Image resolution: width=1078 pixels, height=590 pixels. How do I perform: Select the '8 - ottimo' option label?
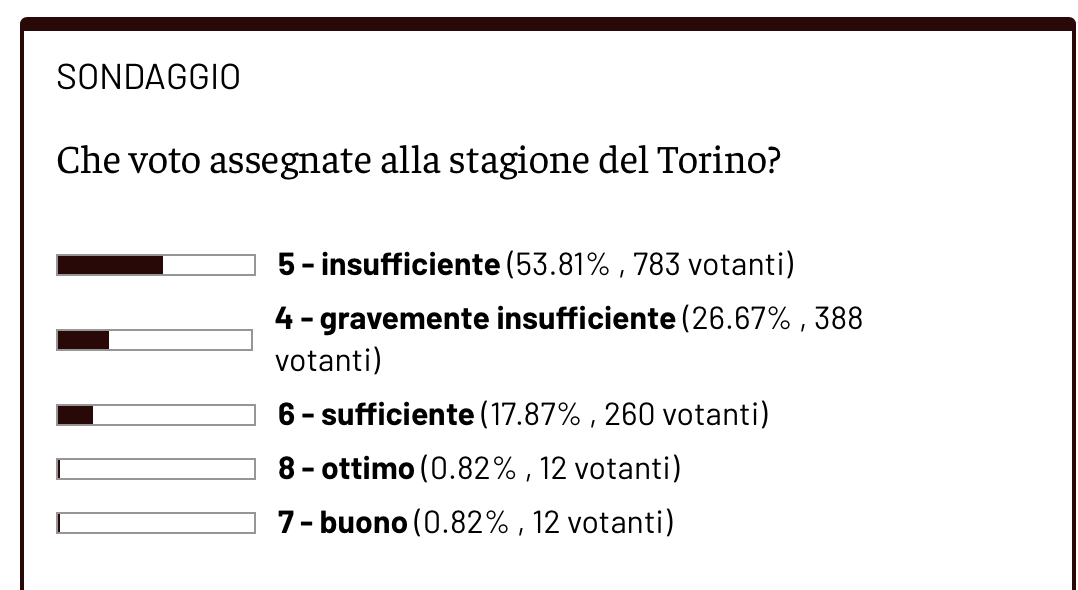pos(346,469)
